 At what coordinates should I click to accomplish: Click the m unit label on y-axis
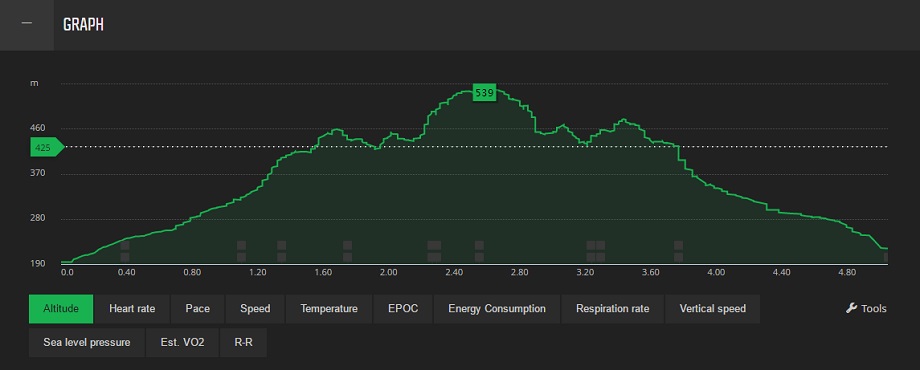(x=34, y=83)
